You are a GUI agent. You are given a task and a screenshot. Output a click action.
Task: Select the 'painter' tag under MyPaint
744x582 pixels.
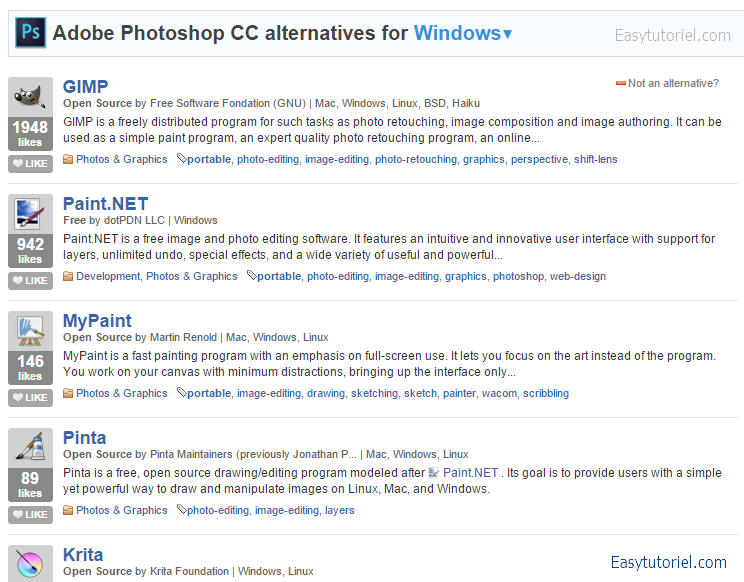pos(459,393)
